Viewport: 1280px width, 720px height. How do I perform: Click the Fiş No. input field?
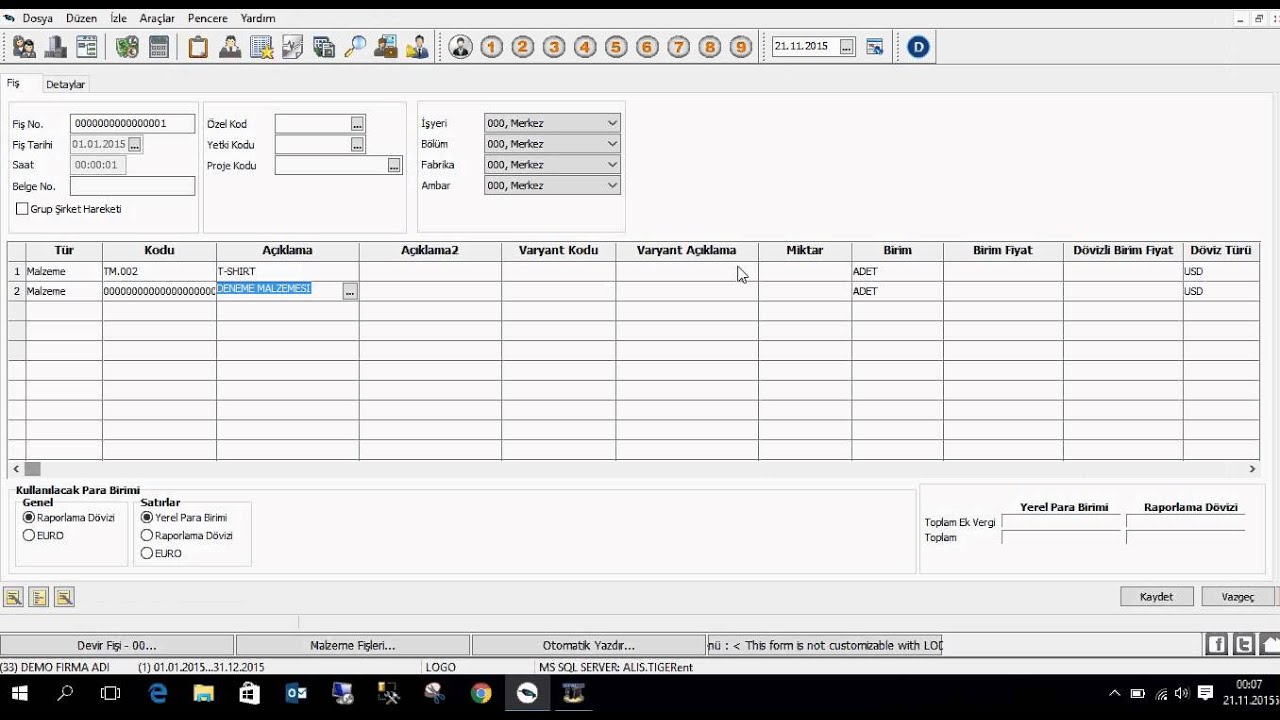click(x=132, y=124)
